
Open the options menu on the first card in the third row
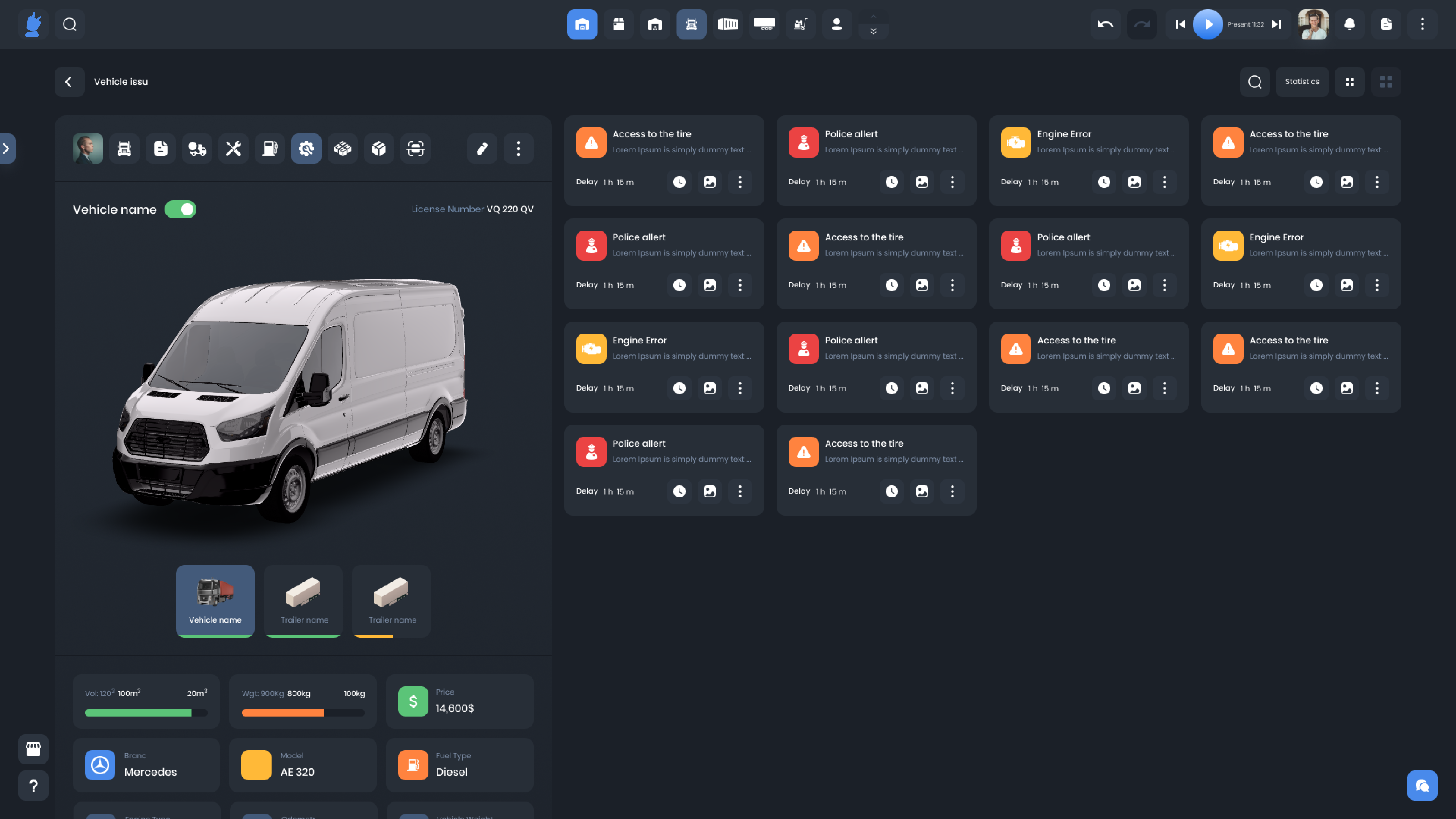point(740,388)
